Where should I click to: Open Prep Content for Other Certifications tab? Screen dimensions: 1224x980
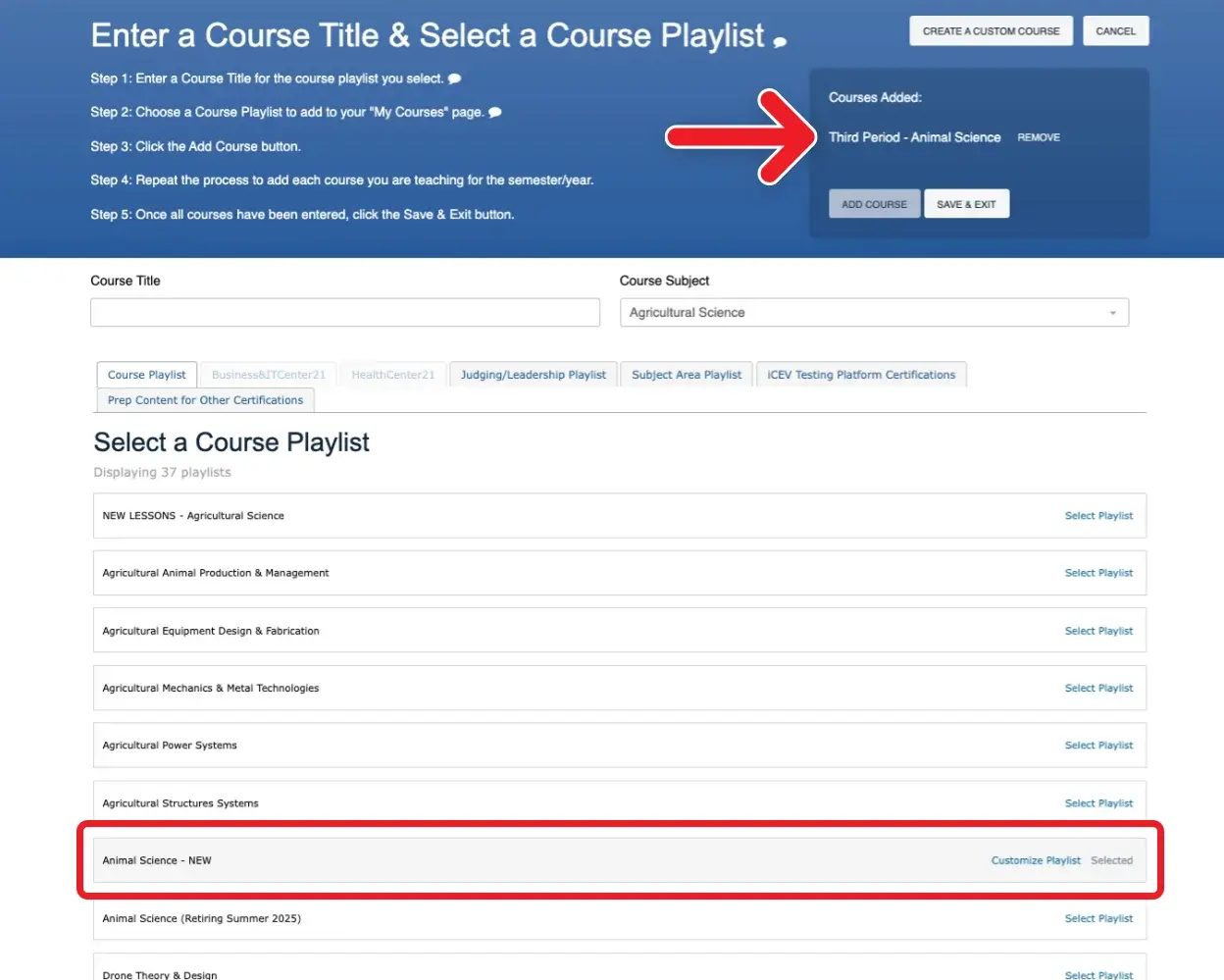coord(205,400)
